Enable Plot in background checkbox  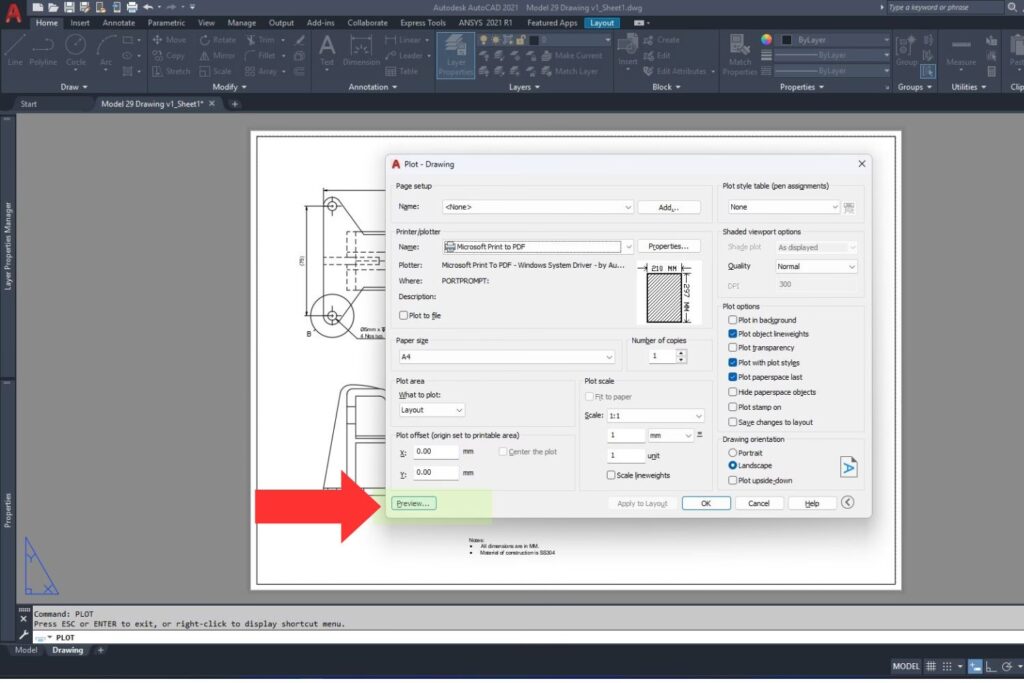click(732, 320)
